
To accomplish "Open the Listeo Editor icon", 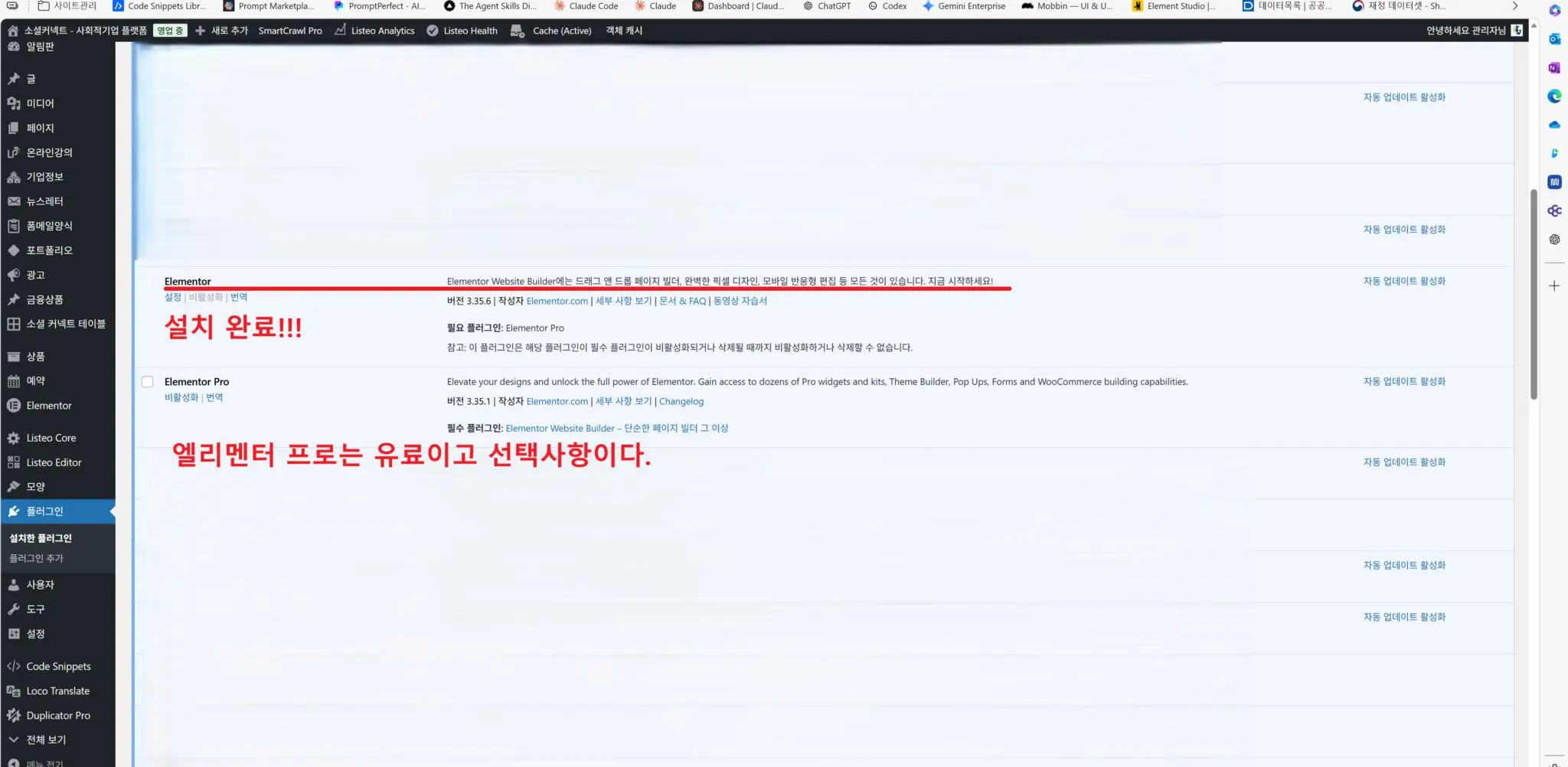I will (x=13, y=462).
